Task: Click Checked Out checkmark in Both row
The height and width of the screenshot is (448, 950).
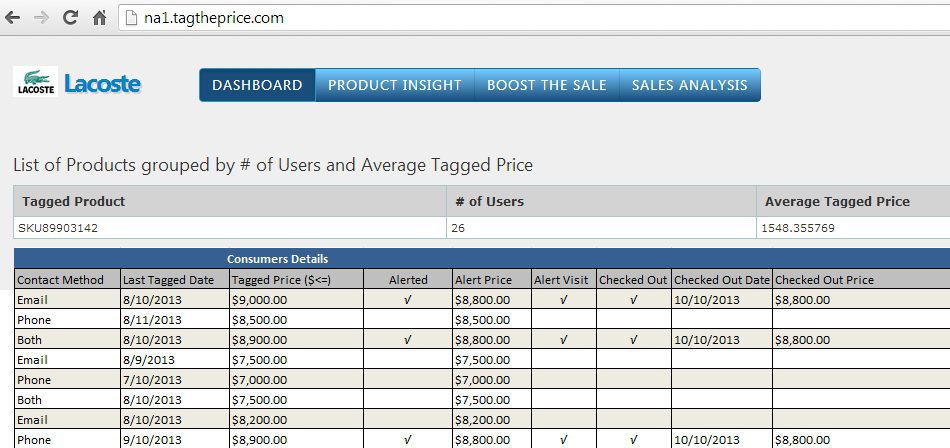Action: [633, 339]
